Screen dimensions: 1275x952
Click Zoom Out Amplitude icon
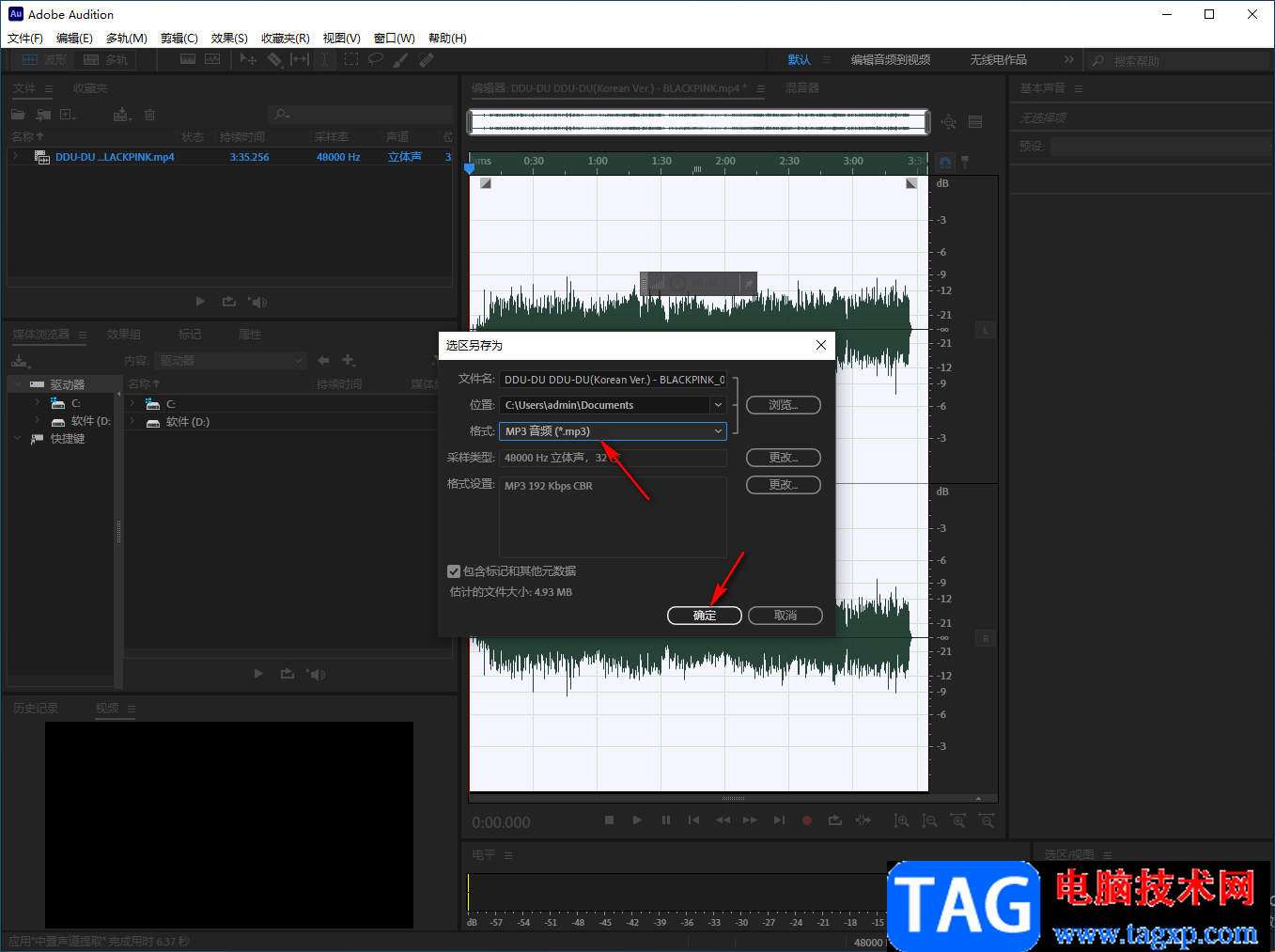(x=929, y=820)
